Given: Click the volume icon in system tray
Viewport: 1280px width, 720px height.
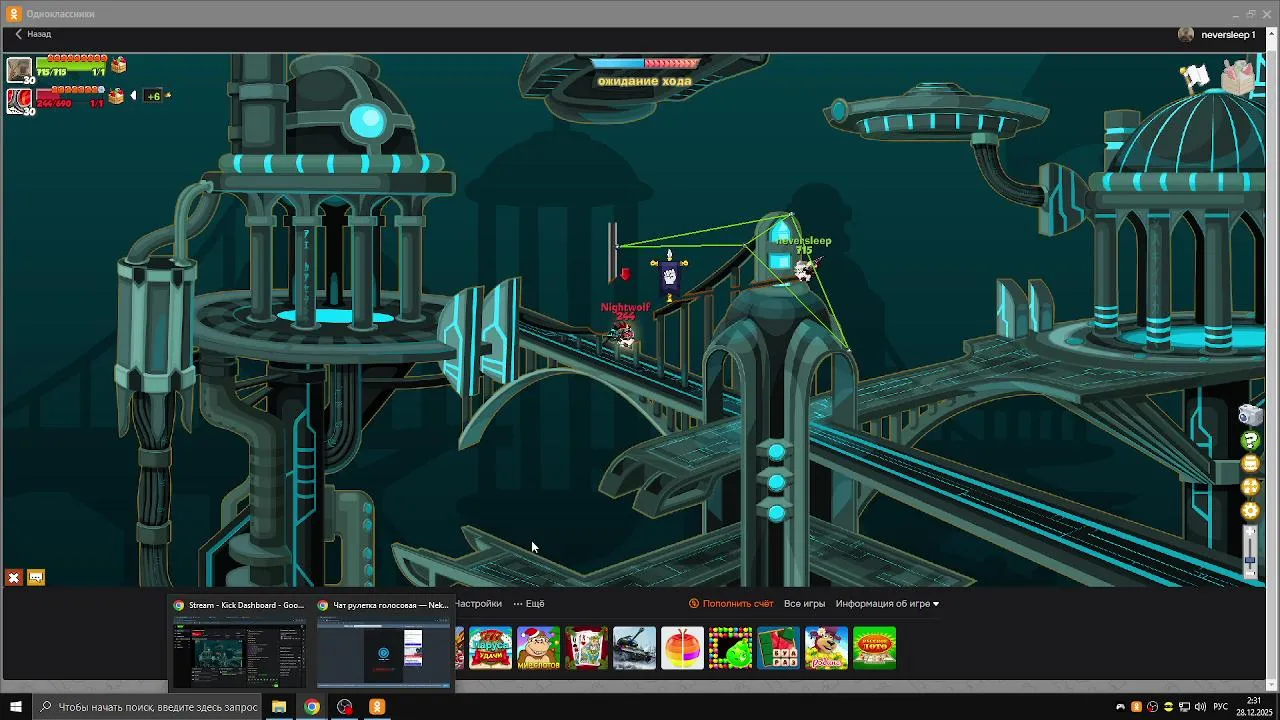Looking at the screenshot, I should 1200,707.
